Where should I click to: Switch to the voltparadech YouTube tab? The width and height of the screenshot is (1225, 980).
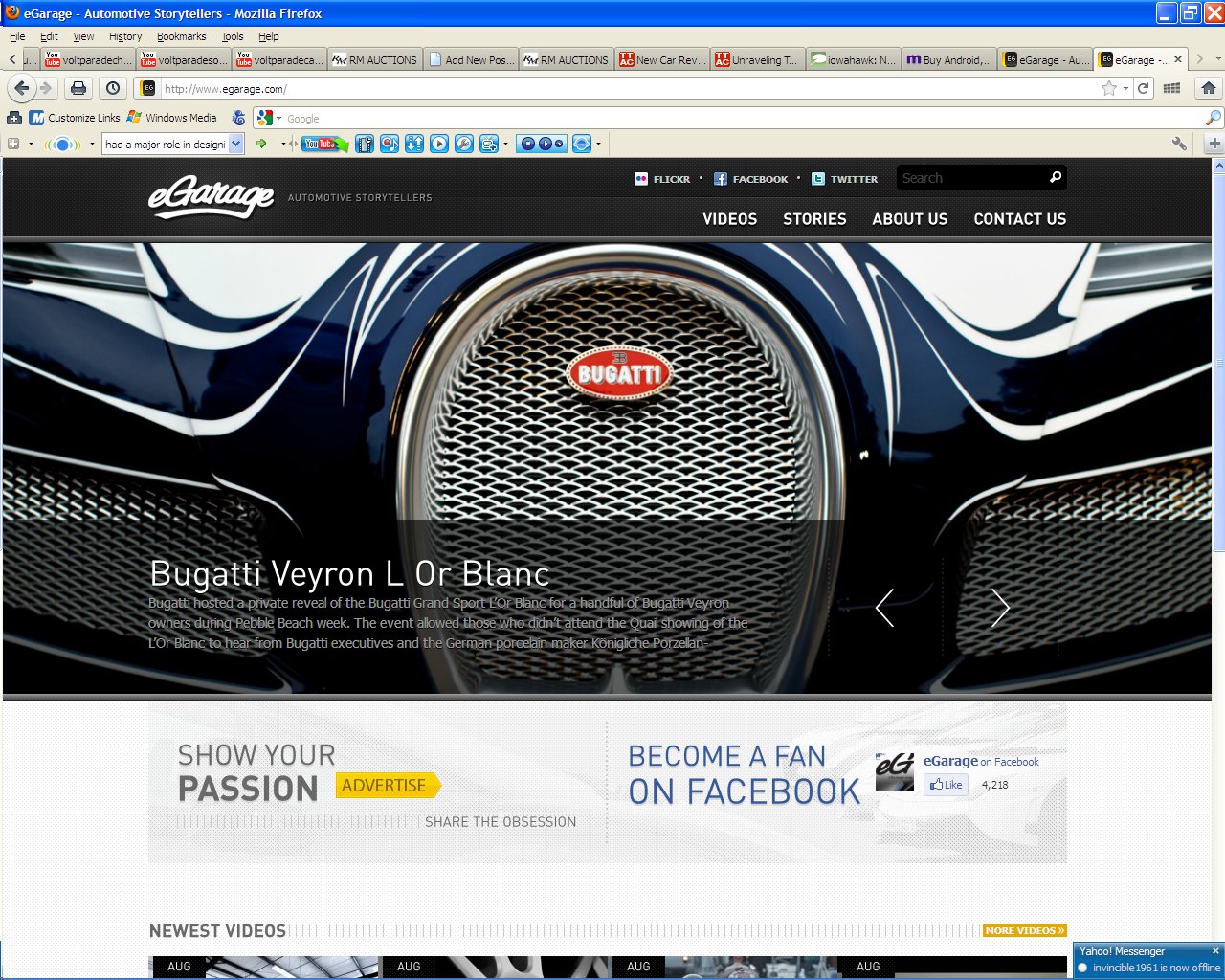coord(88,59)
